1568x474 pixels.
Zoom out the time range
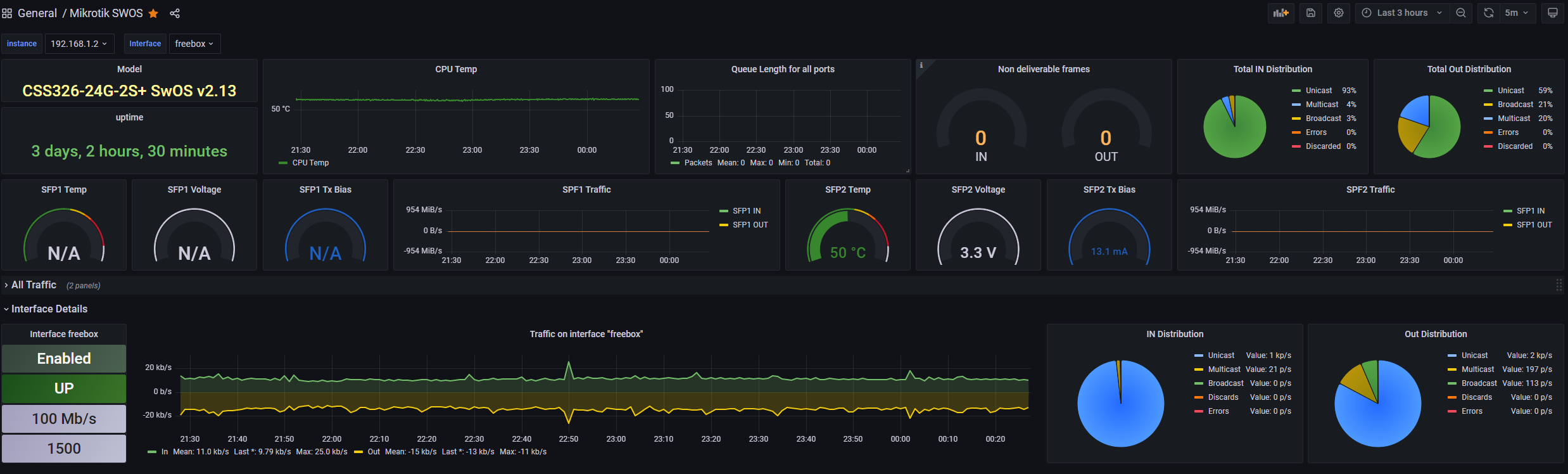(1461, 13)
